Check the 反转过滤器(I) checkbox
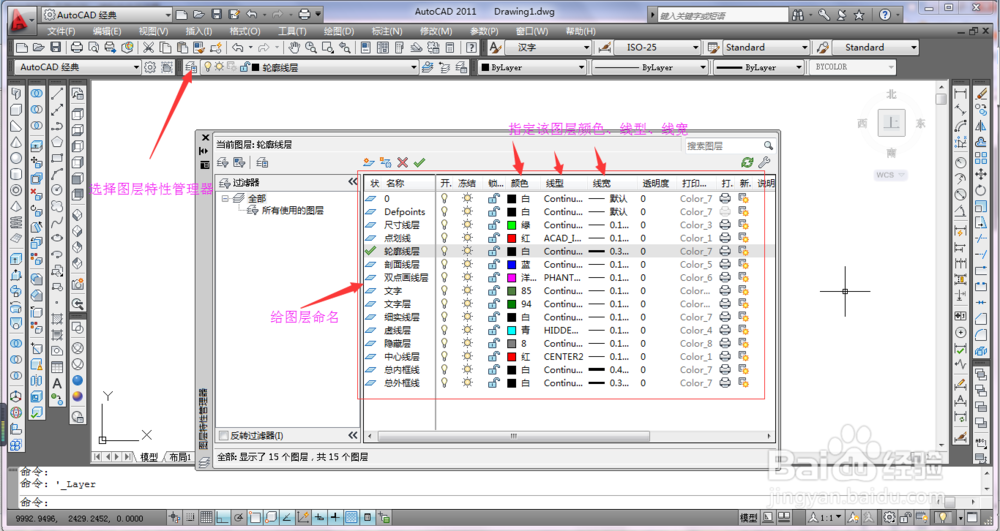This screenshot has width=1000, height=531. pyautogui.click(x=223, y=435)
